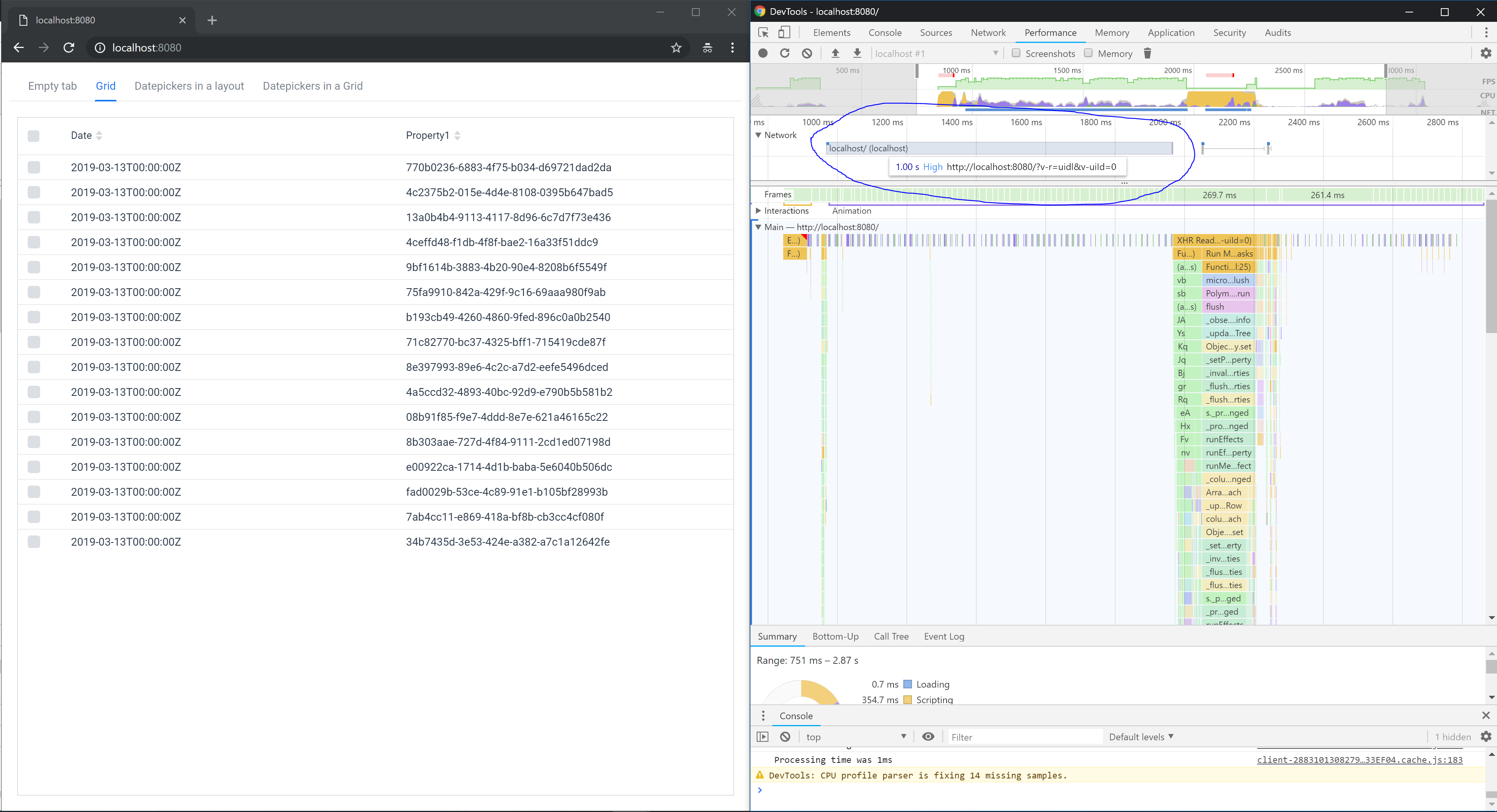Click the reload and profile icon
This screenshot has width=1497, height=812.
[784, 53]
